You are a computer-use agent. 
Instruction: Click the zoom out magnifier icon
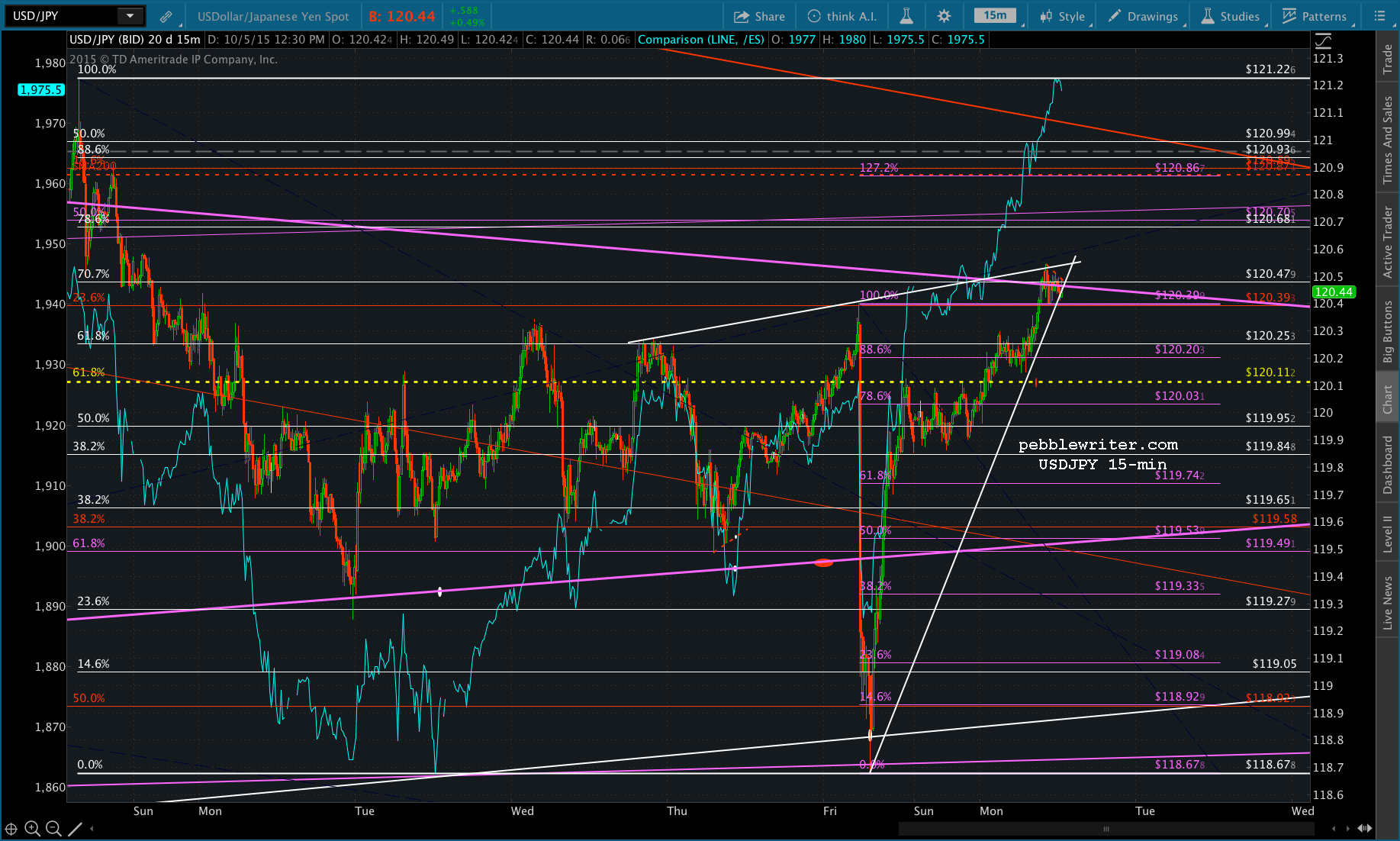53,829
